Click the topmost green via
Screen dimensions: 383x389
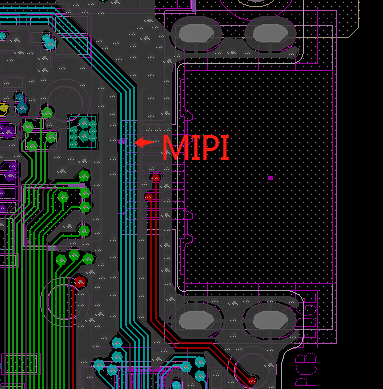click(48, 112)
